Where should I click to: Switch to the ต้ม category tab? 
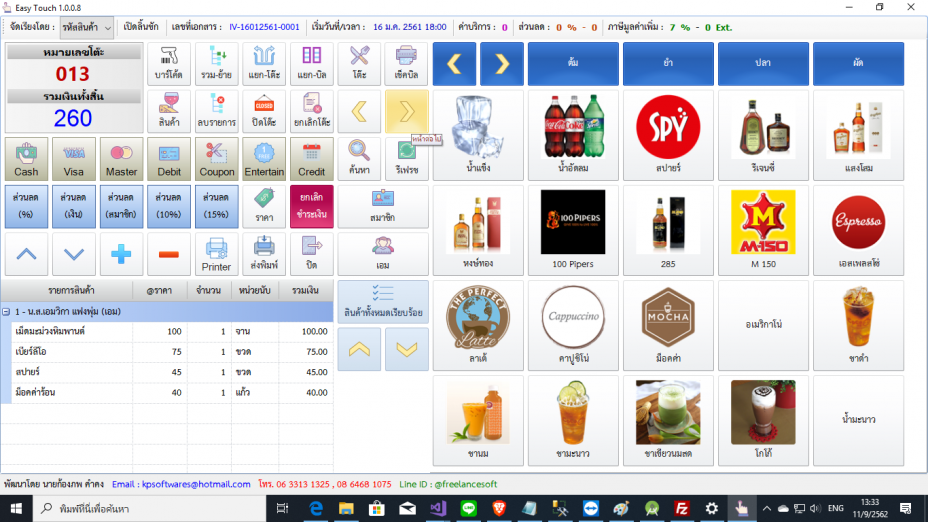(x=573, y=64)
